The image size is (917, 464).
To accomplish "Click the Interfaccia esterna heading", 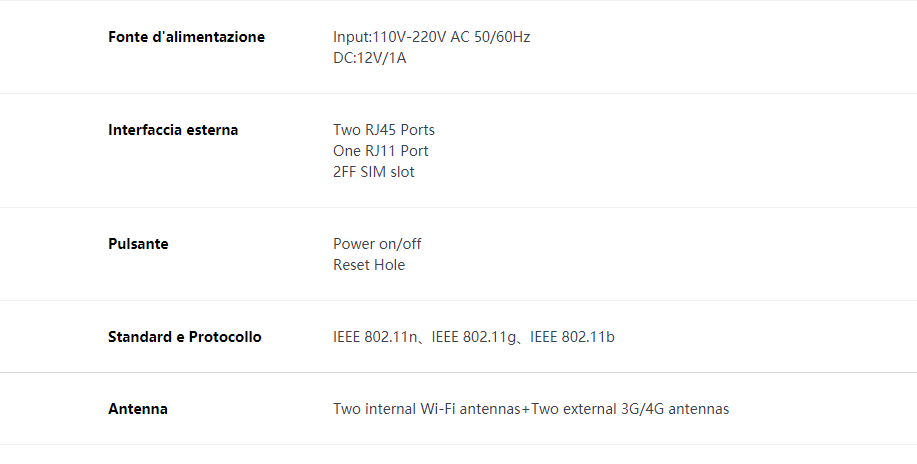I will point(173,130).
